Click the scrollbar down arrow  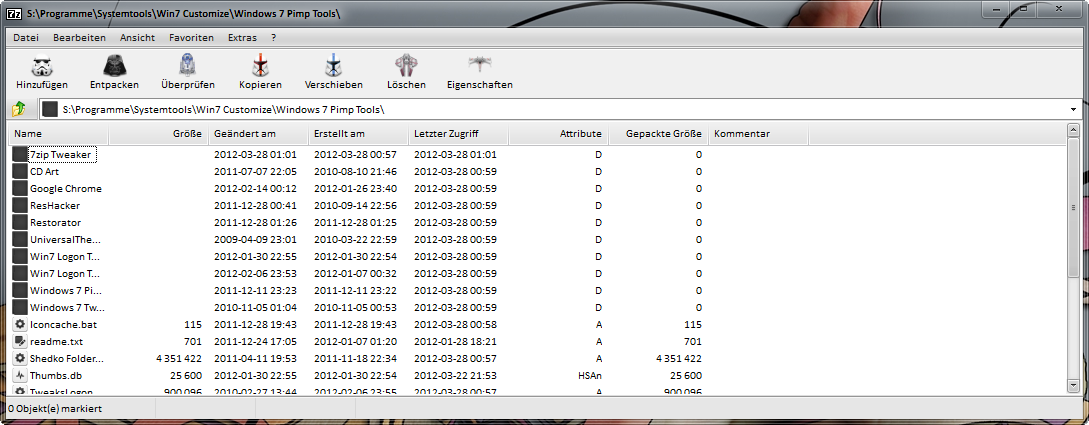(1073, 386)
